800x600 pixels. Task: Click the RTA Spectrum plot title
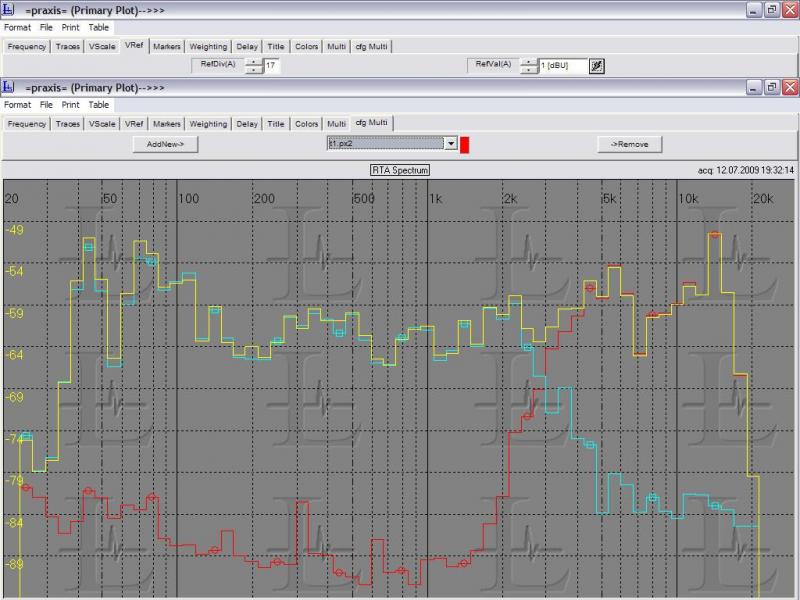399,170
